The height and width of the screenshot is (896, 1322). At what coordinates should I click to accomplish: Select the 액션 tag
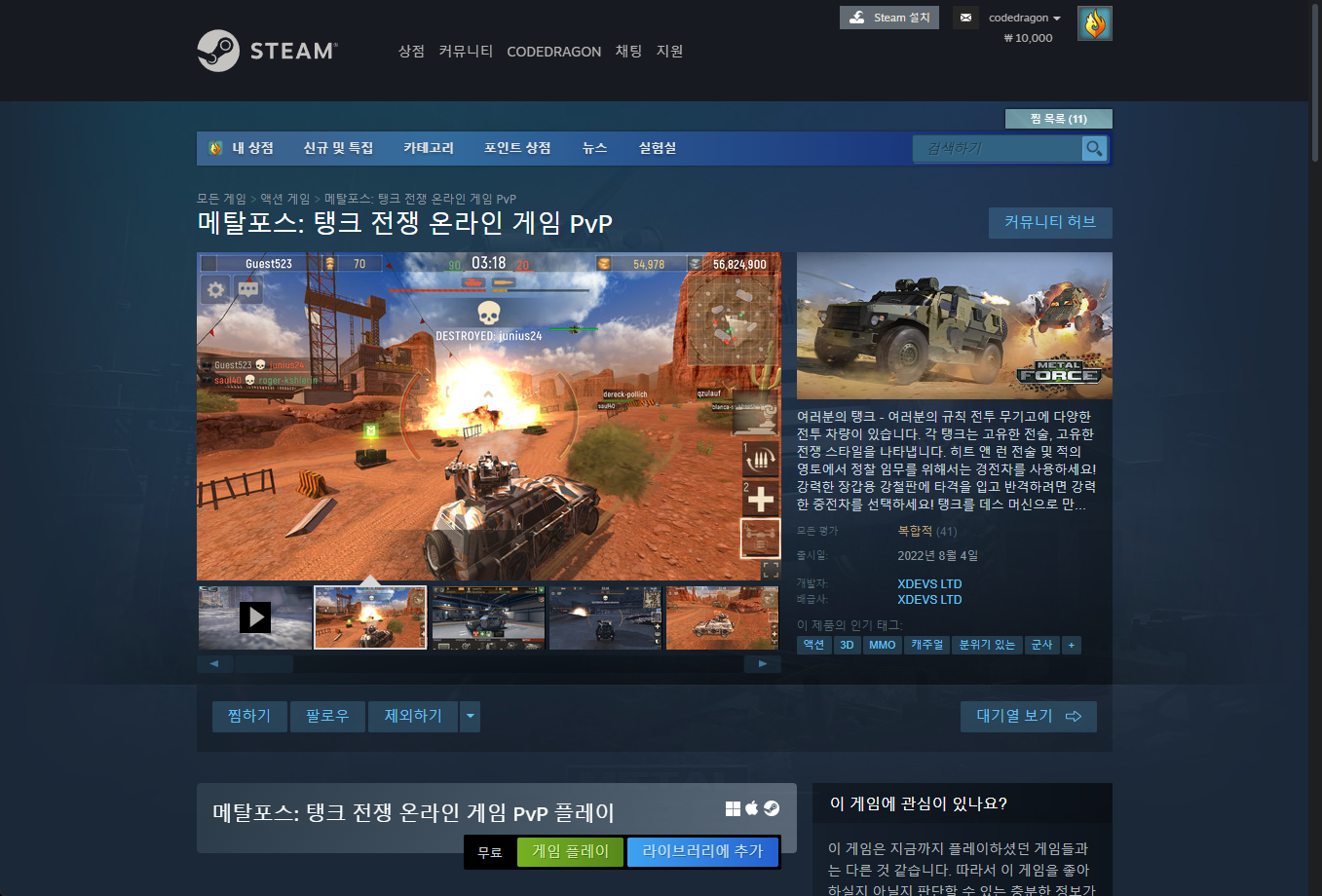click(x=813, y=645)
